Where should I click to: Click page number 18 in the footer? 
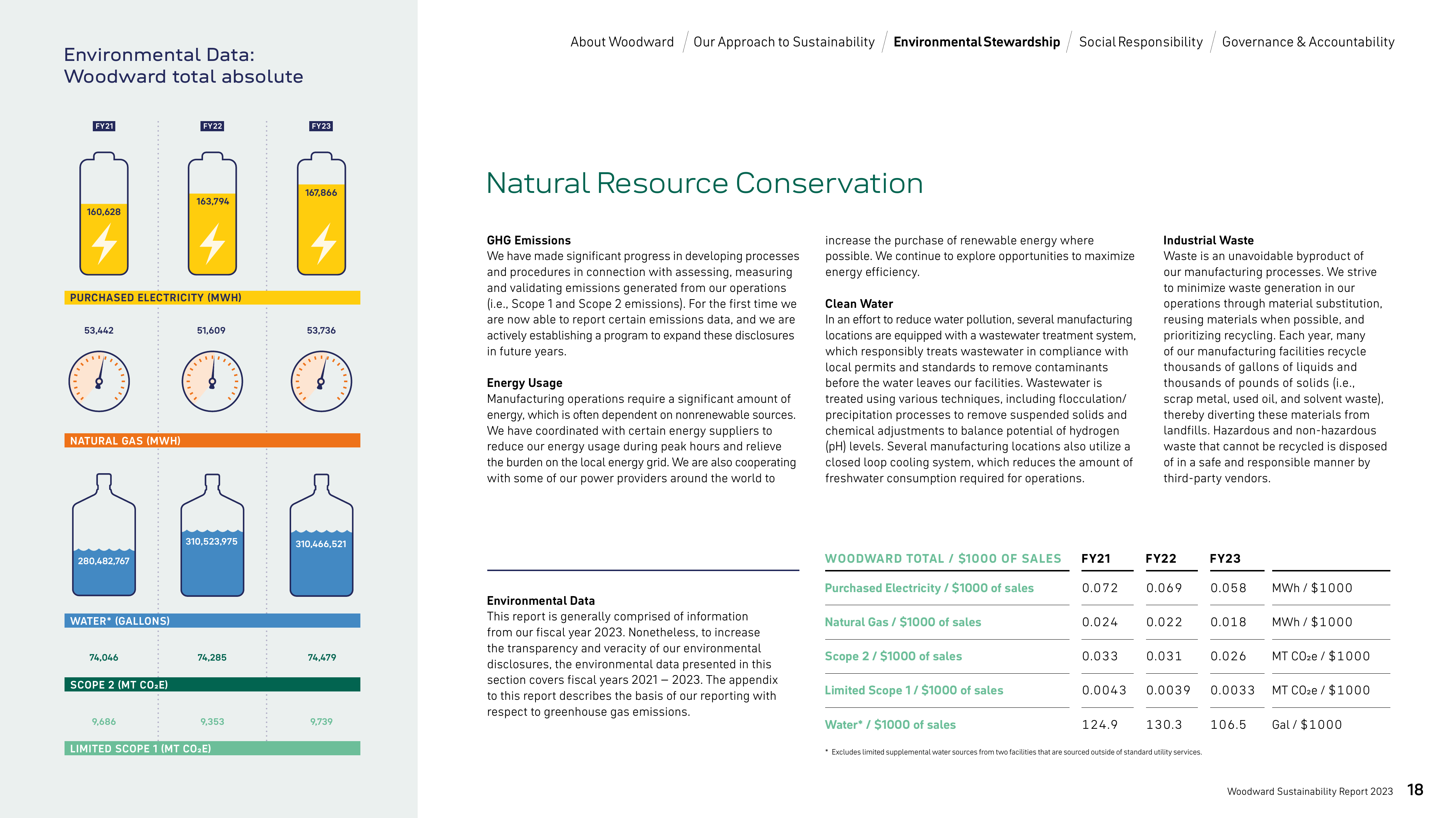1415,790
